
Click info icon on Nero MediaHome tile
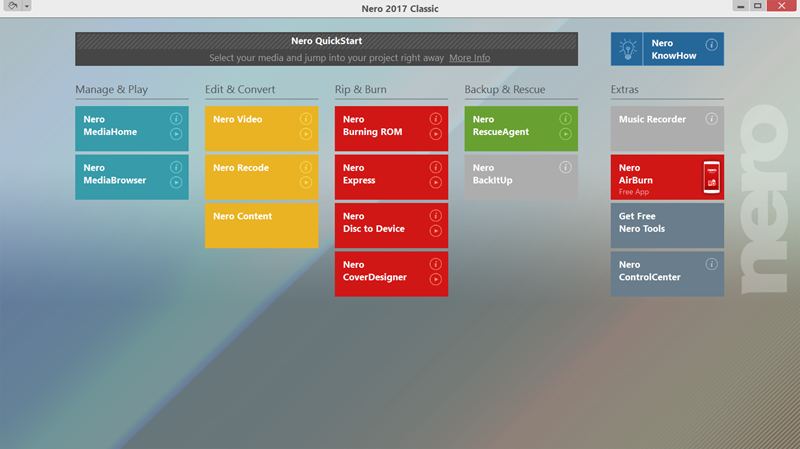(176, 119)
